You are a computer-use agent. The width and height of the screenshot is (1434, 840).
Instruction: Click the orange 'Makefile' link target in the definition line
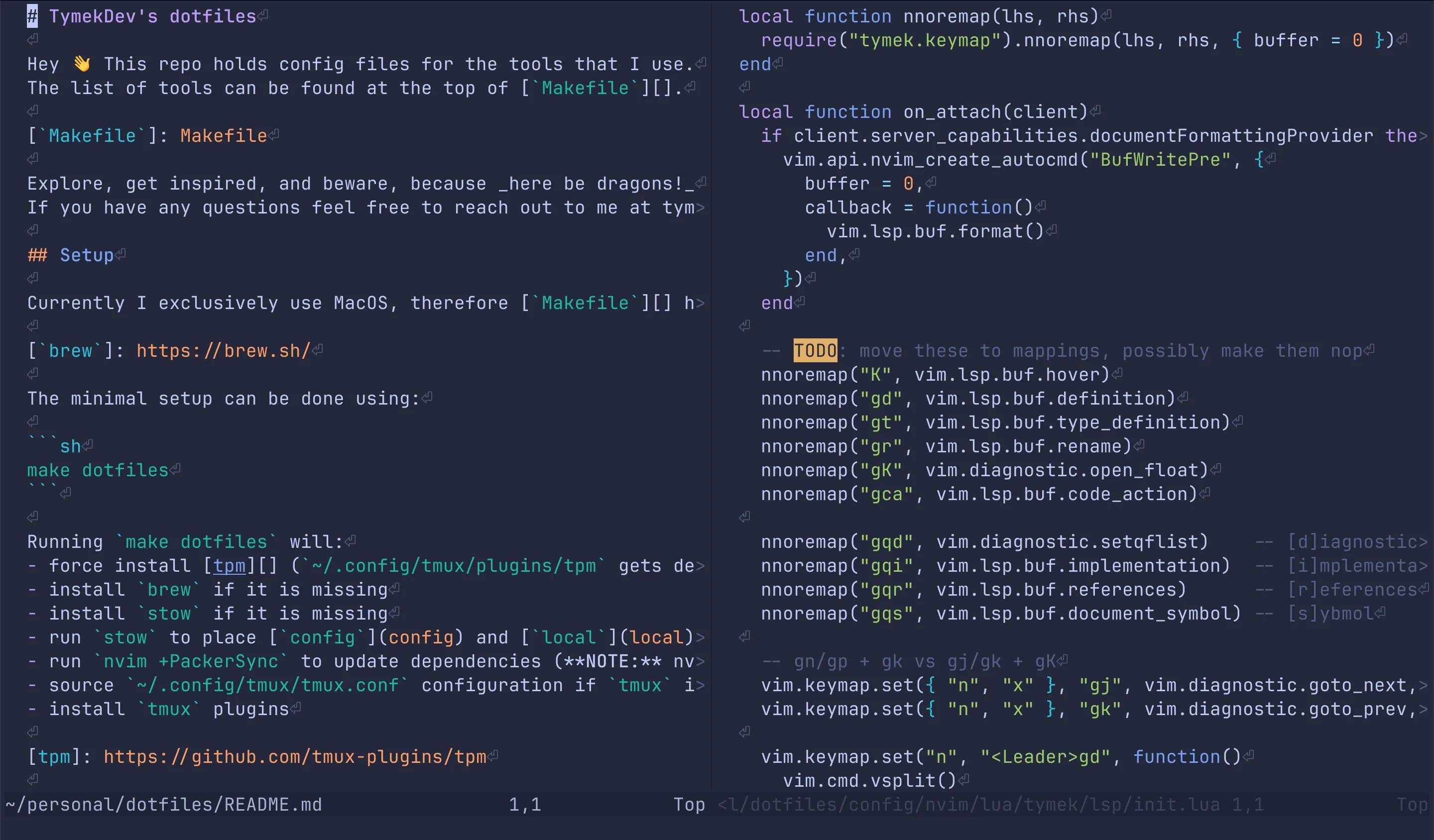pyautogui.click(x=224, y=136)
